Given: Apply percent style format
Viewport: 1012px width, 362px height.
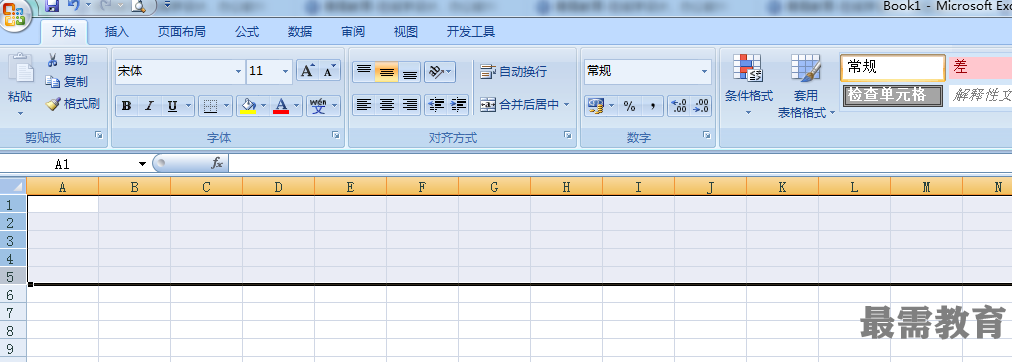Looking at the screenshot, I should (630, 106).
